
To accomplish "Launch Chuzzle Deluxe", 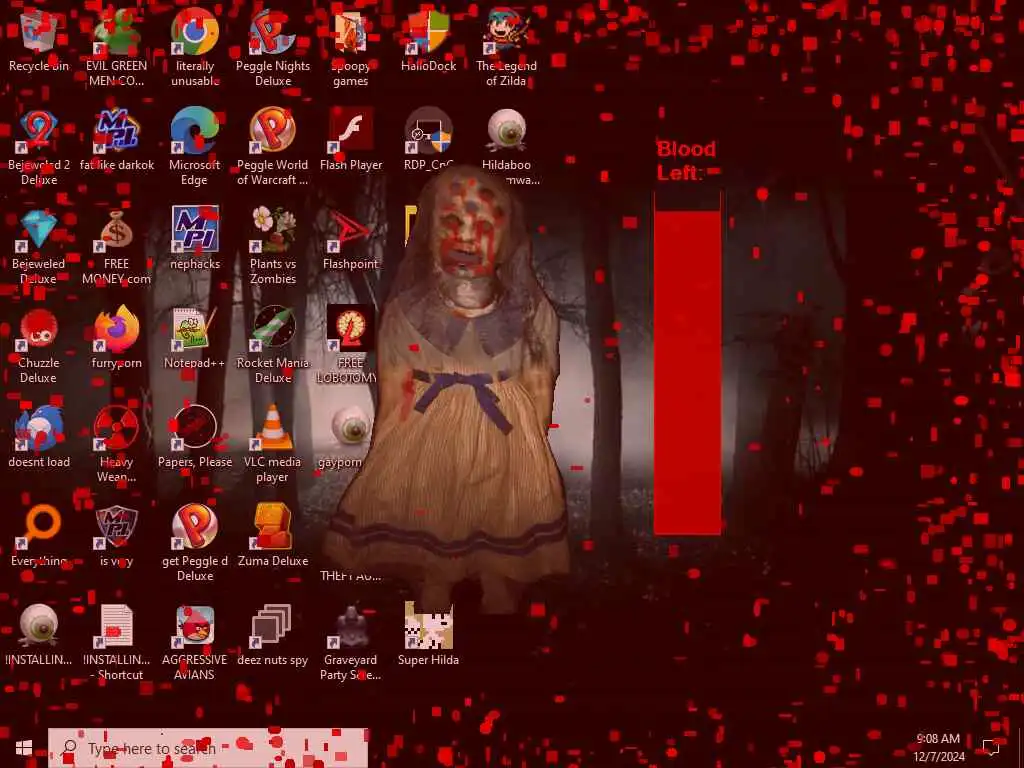I will pyautogui.click(x=39, y=329).
